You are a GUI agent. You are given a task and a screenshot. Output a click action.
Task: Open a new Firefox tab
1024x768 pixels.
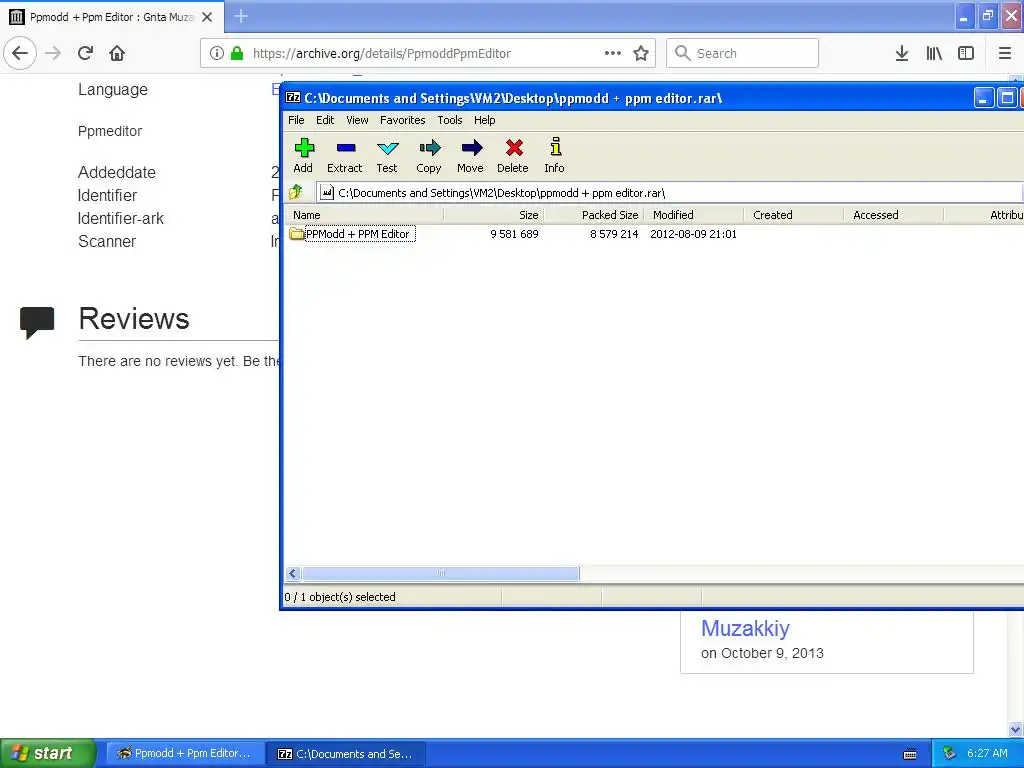tap(241, 16)
